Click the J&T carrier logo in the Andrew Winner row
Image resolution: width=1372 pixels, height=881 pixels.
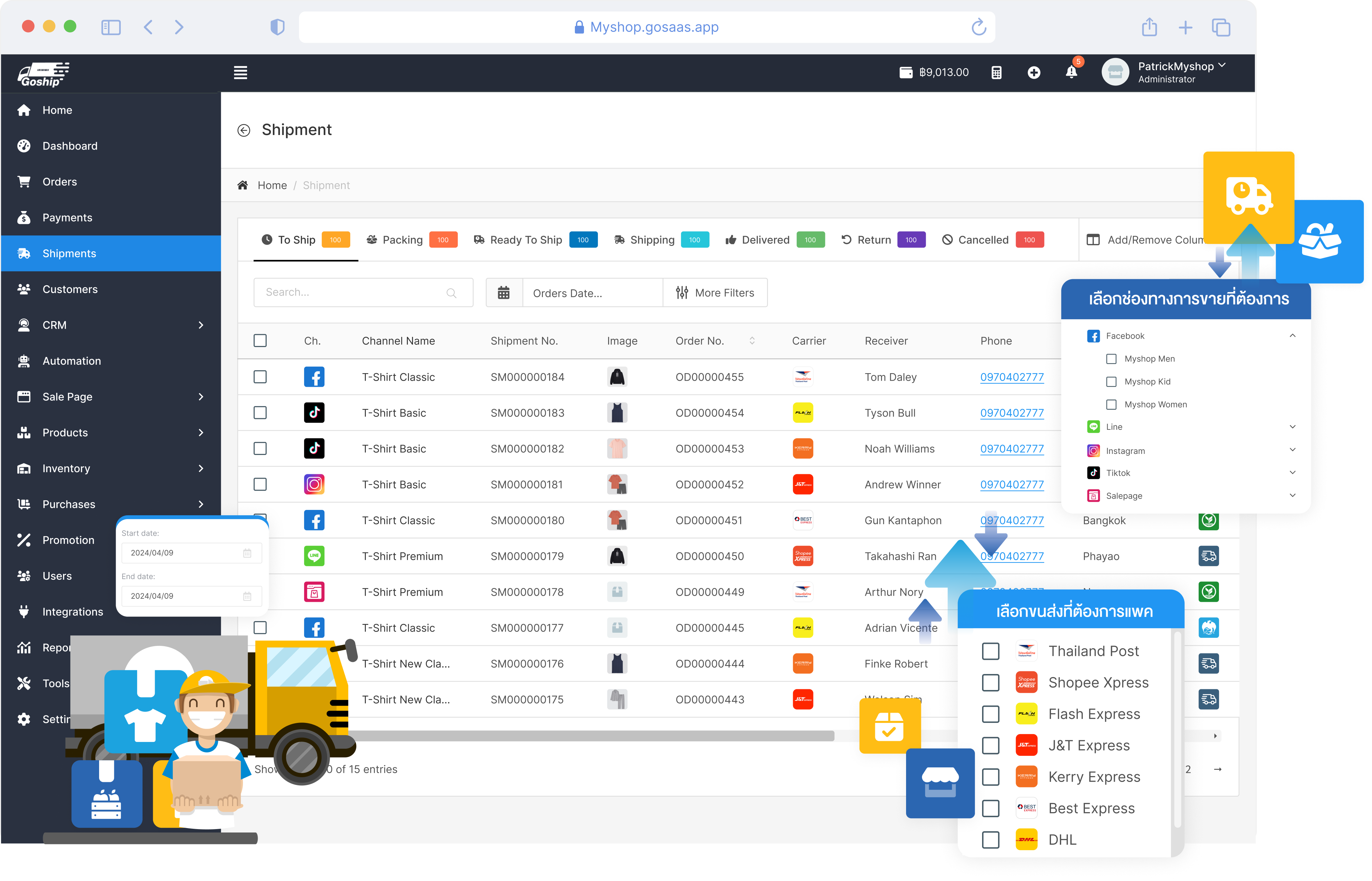click(x=803, y=484)
